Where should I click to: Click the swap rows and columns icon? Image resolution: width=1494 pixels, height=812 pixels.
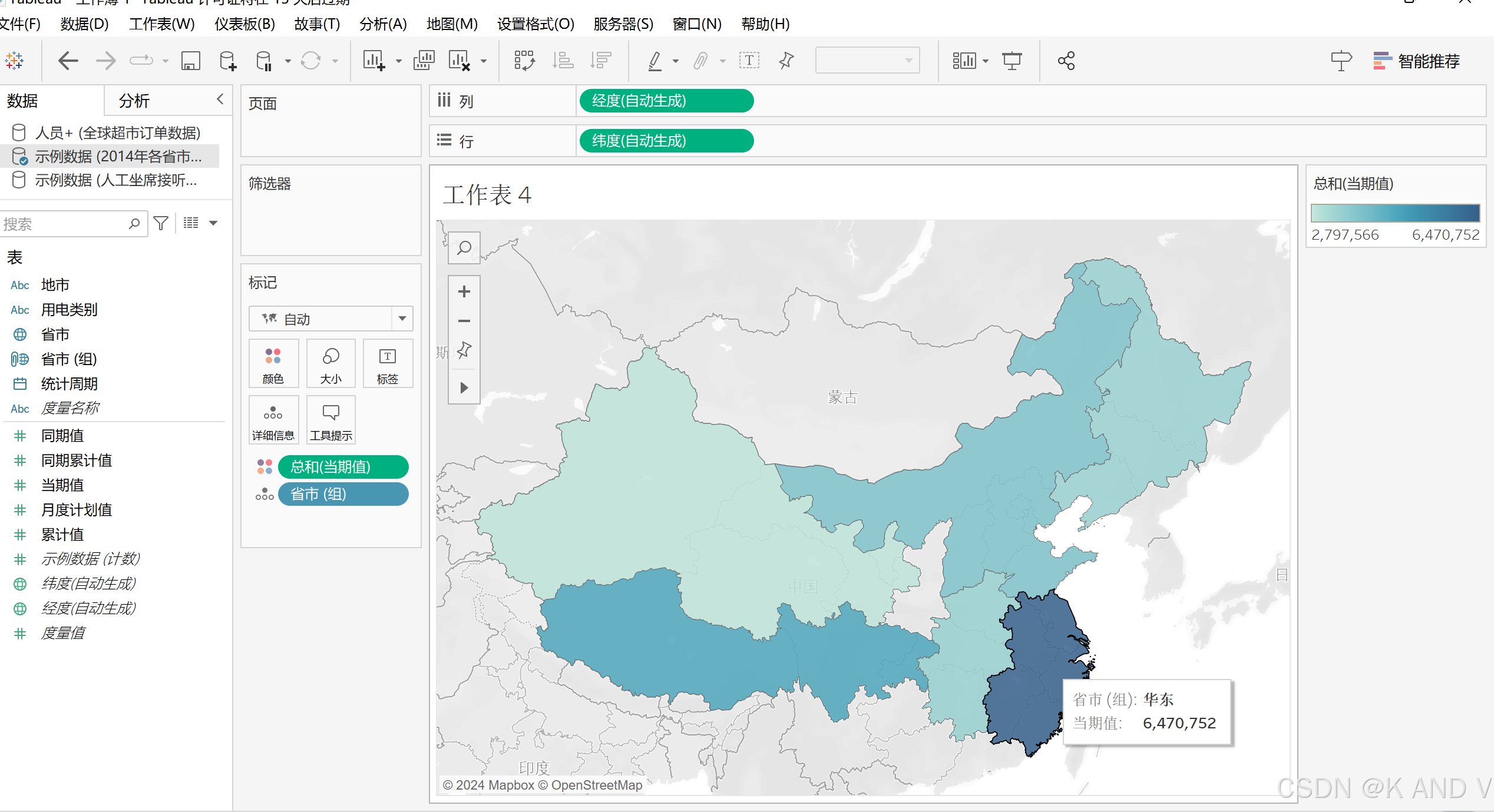pos(524,61)
